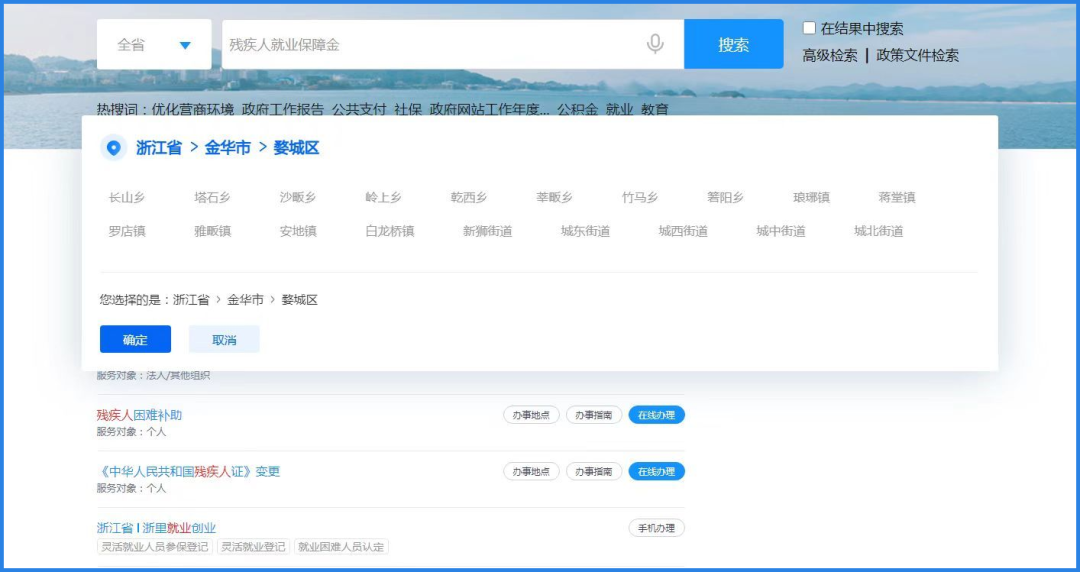Click the blue 搜索 button
Viewport: 1080px width, 572px height.
(x=734, y=44)
